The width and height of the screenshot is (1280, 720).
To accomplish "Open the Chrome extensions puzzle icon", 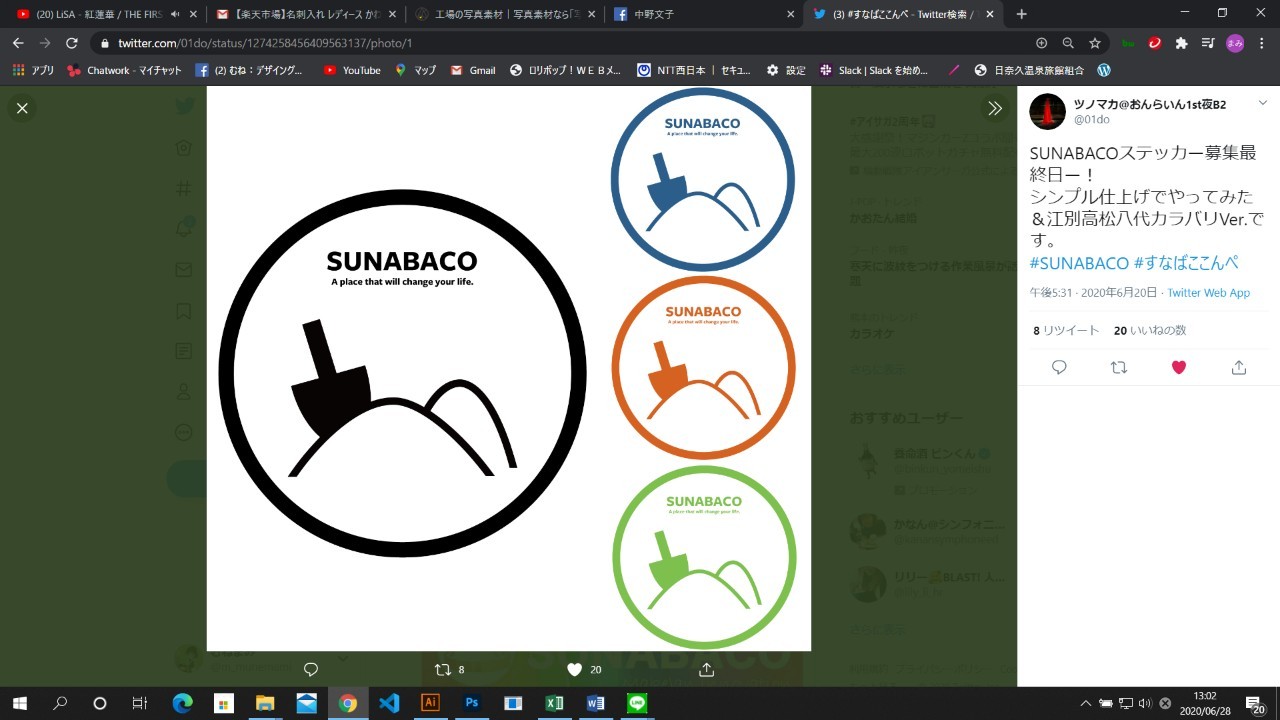I will (x=1181, y=43).
